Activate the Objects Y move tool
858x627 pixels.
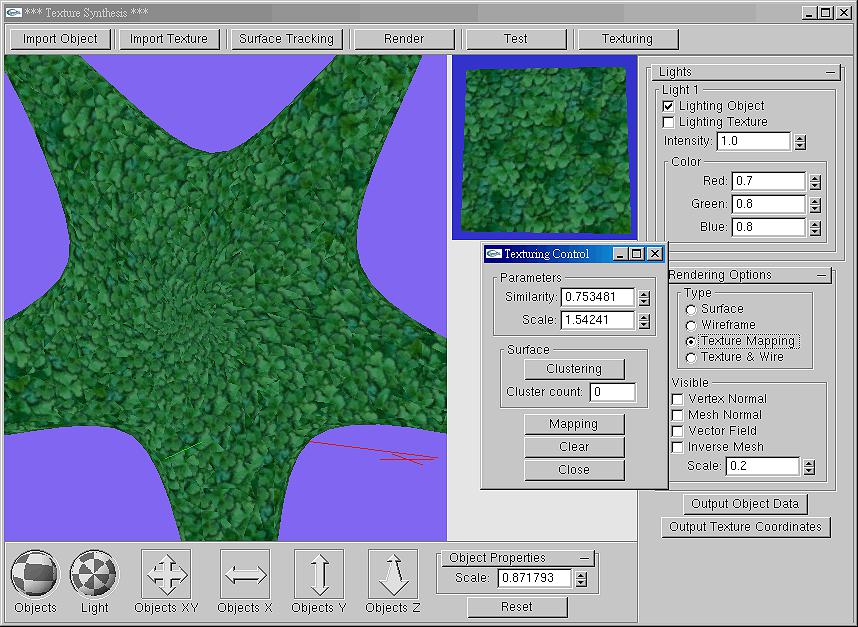pyautogui.click(x=319, y=574)
